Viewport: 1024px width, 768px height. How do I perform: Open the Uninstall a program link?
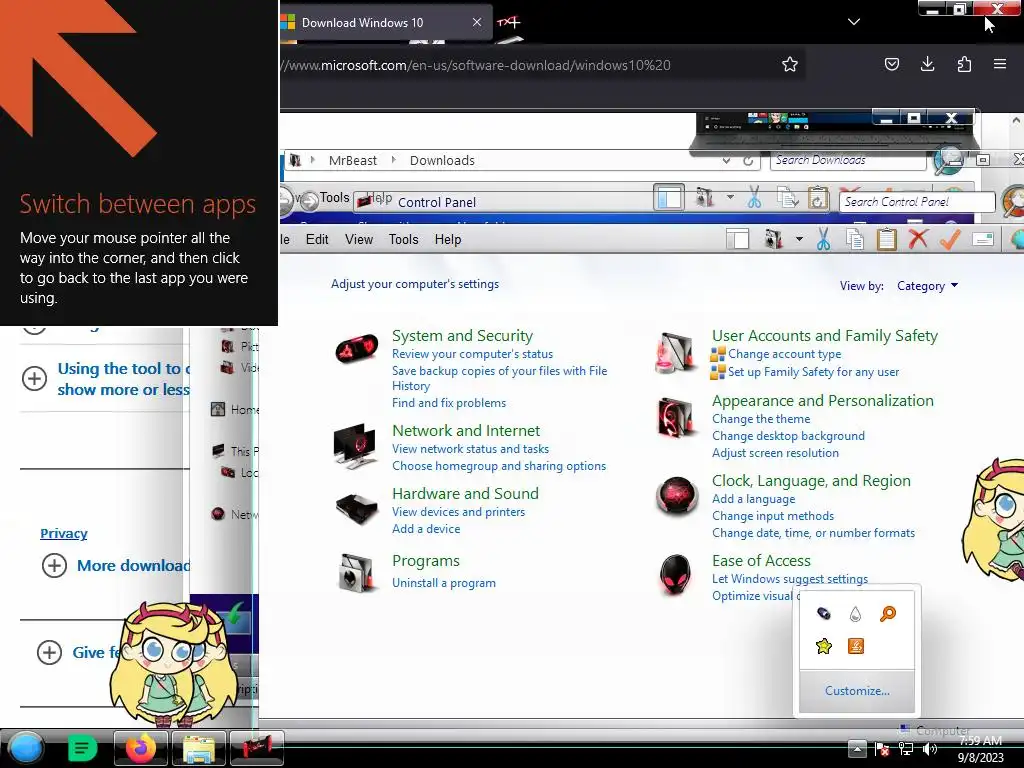(x=443, y=583)
